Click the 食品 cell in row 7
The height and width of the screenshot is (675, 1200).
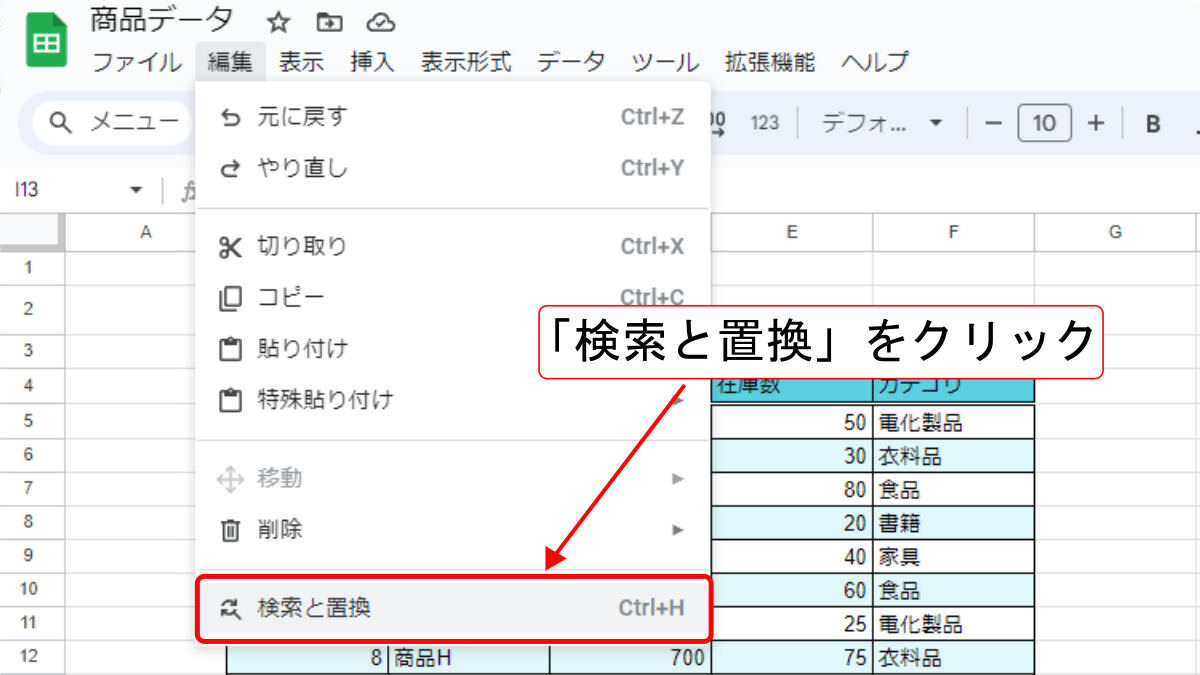pos(954,491)
